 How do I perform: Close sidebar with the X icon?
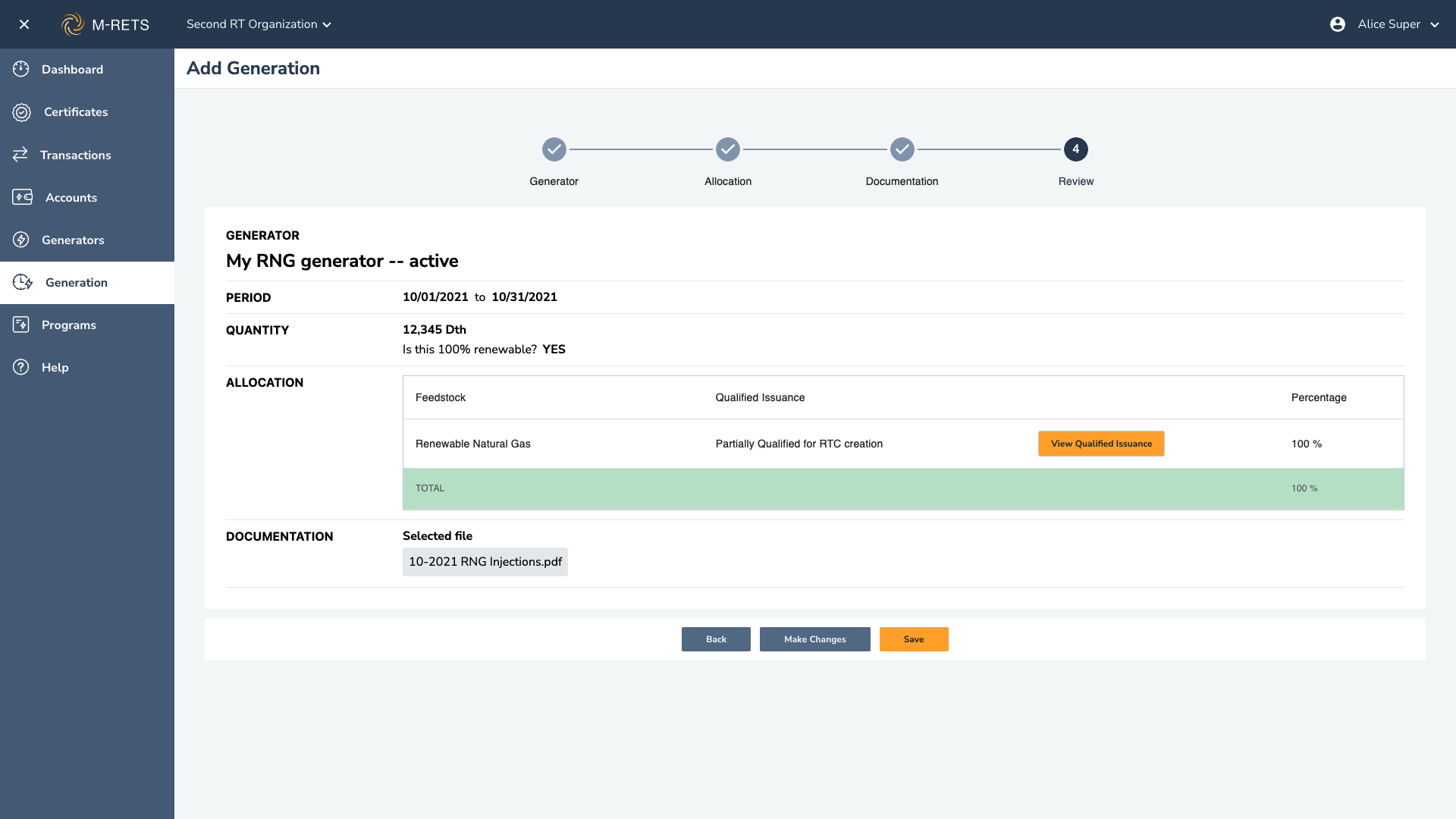pos(24,24)
